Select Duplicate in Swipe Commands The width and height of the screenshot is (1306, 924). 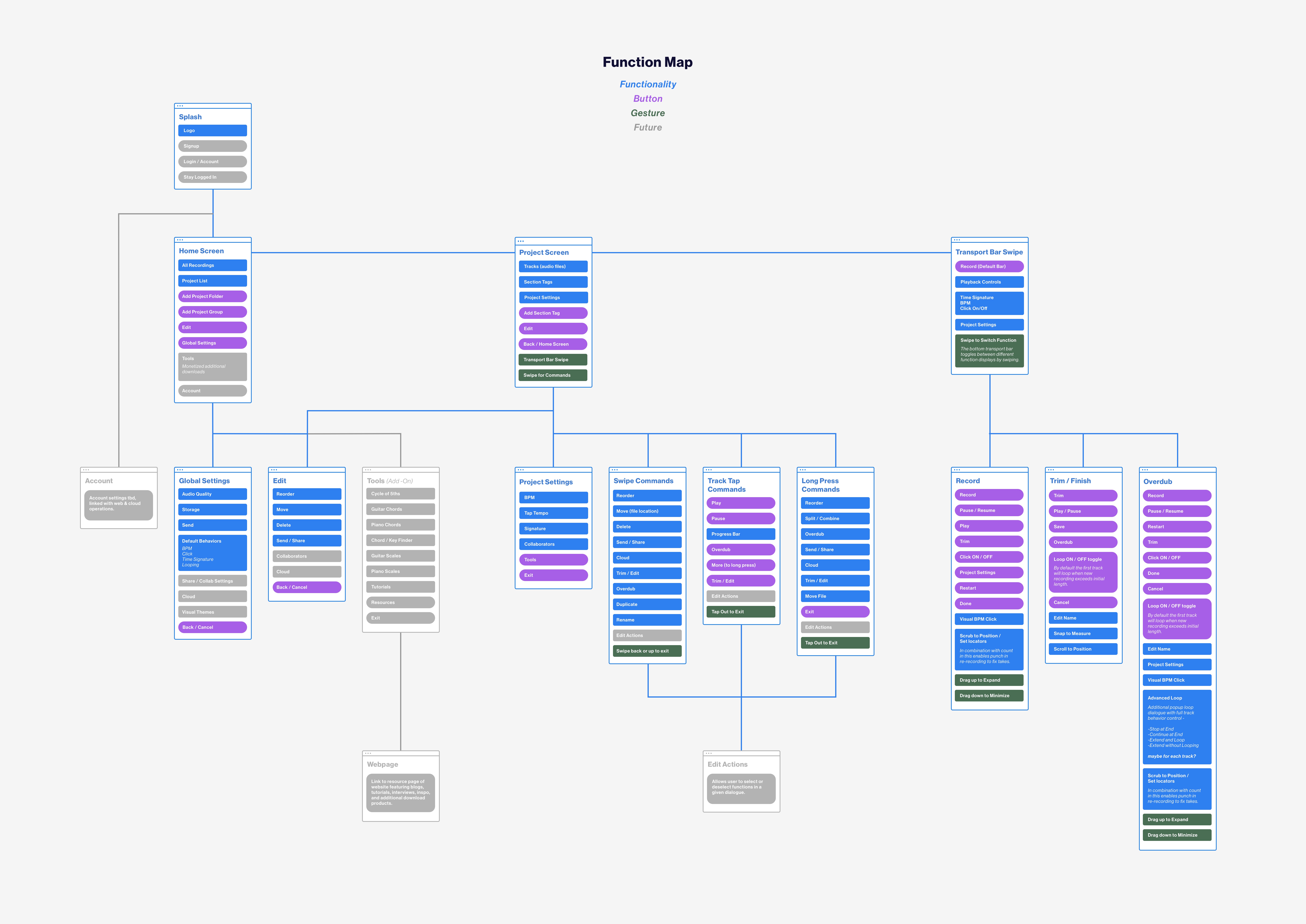(x=647, y=604)
